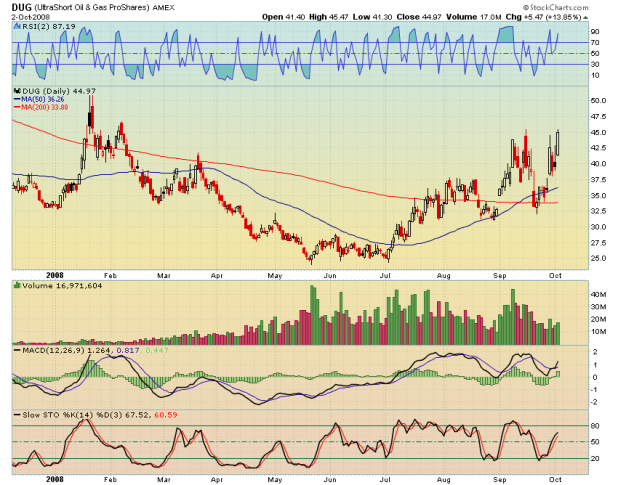This screenshot has width=618, height=485.
Task: Click the AMEX exchange label
Action: pos(163,7)
